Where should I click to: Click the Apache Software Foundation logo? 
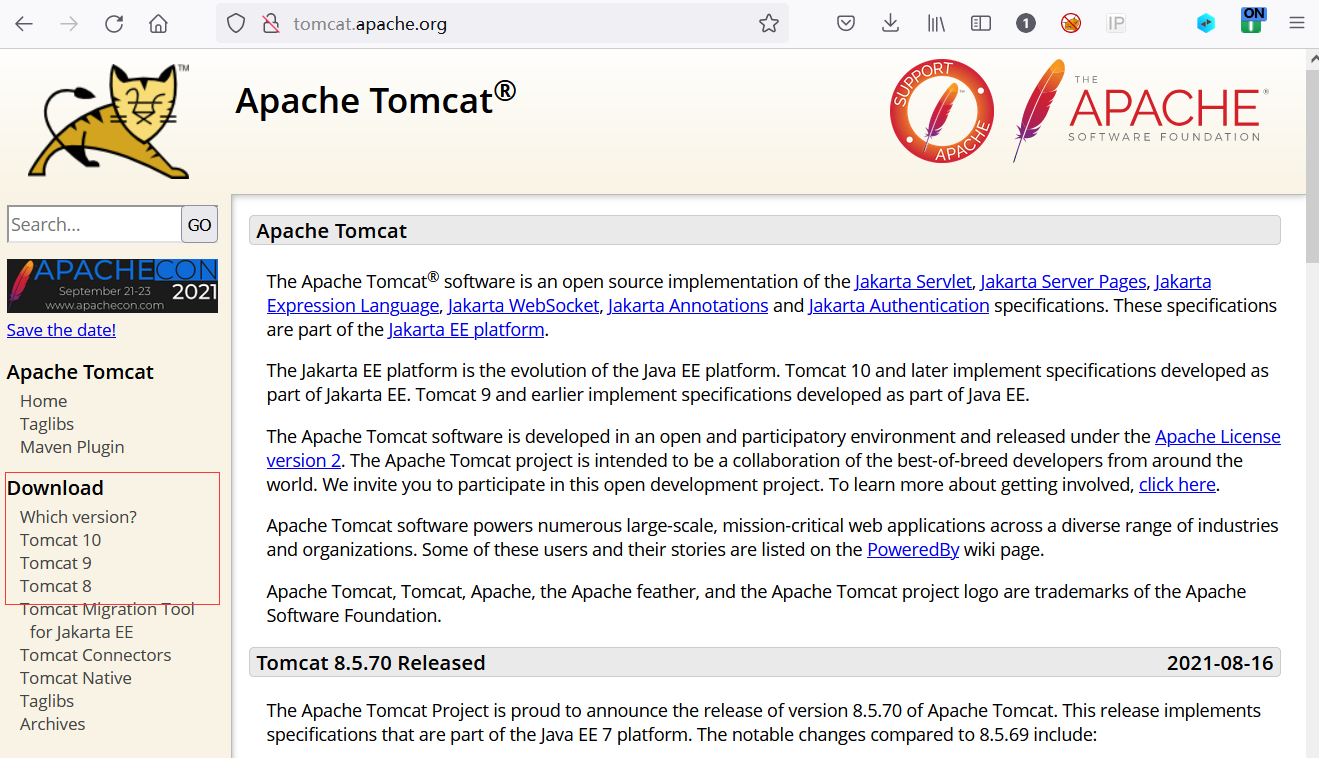pyautogui.click(x=1141, y=111)
